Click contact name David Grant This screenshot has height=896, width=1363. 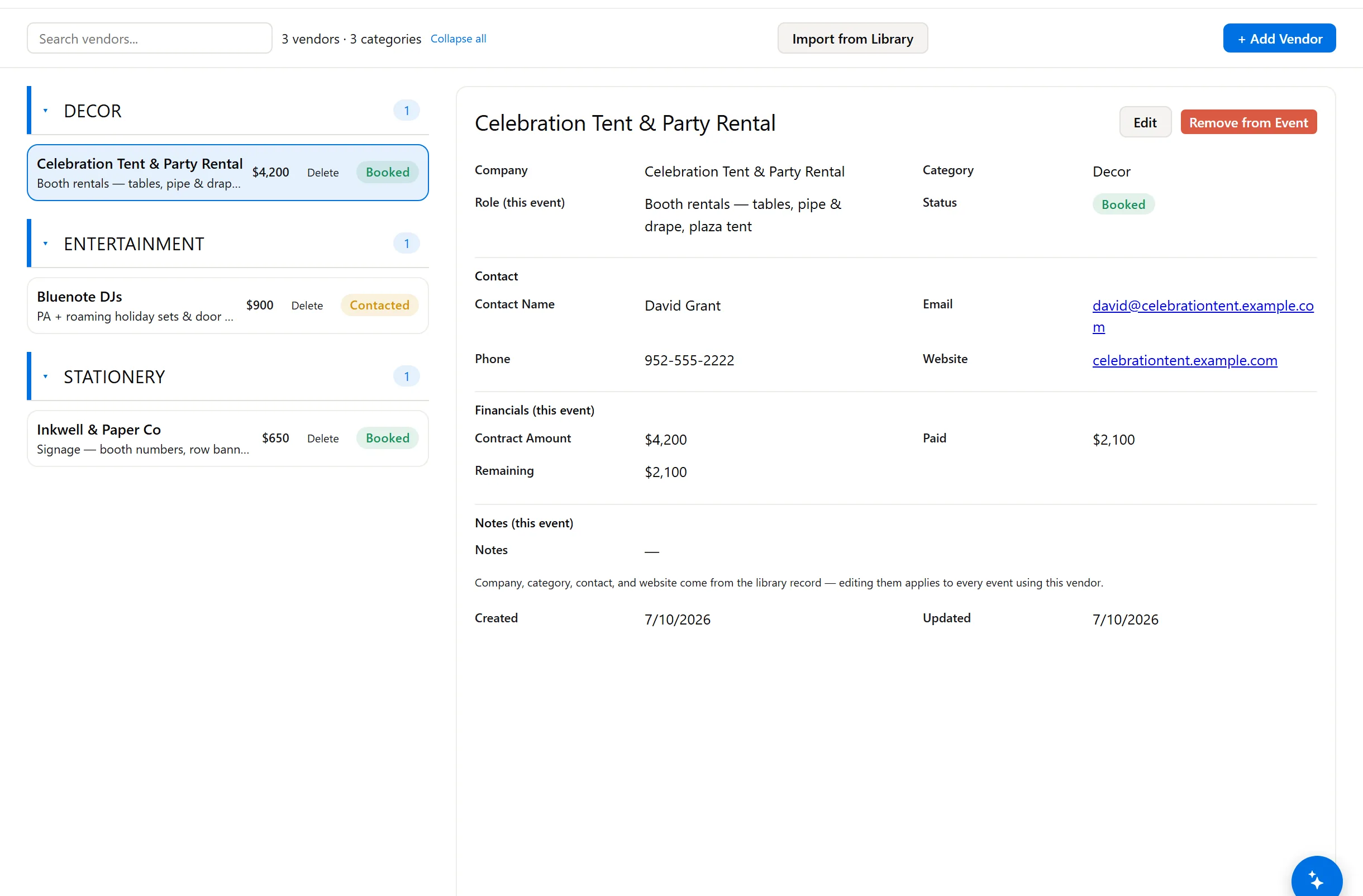[682, 306]
